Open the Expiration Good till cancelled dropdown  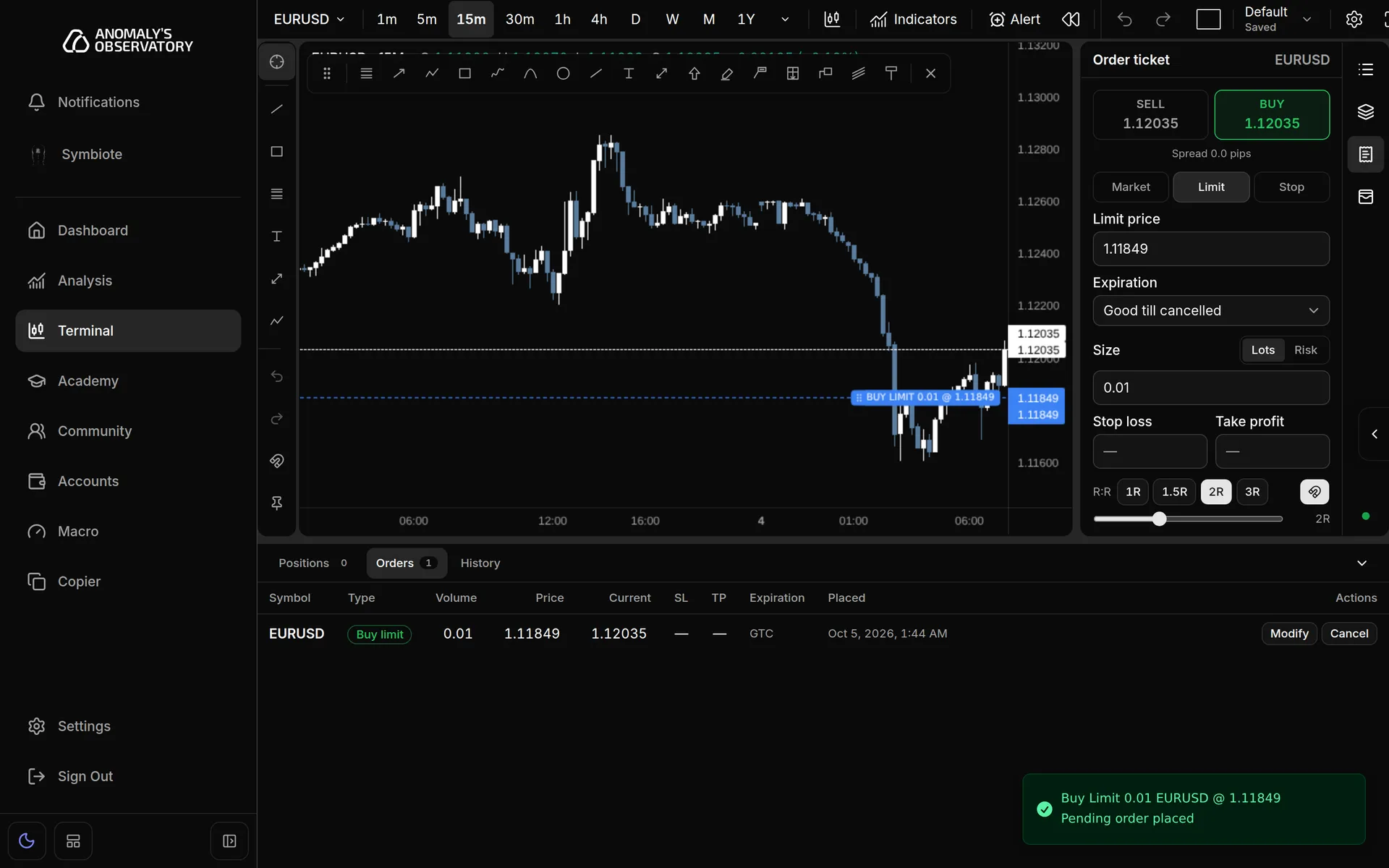(1210, 311)
